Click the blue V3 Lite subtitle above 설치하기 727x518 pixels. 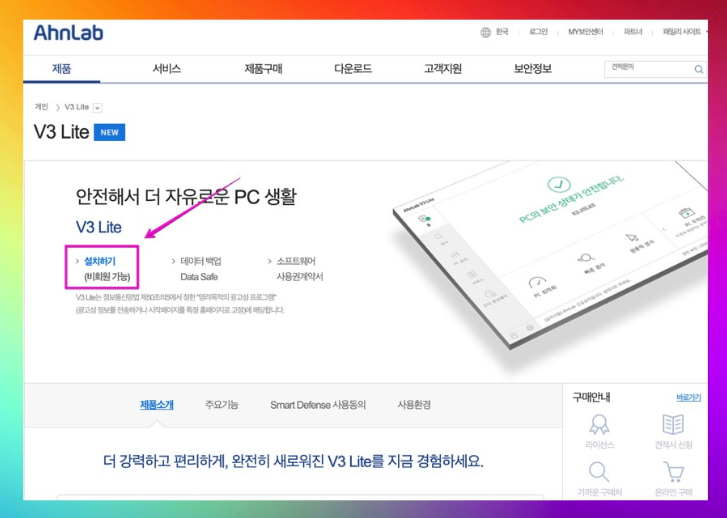pos(99,227)
